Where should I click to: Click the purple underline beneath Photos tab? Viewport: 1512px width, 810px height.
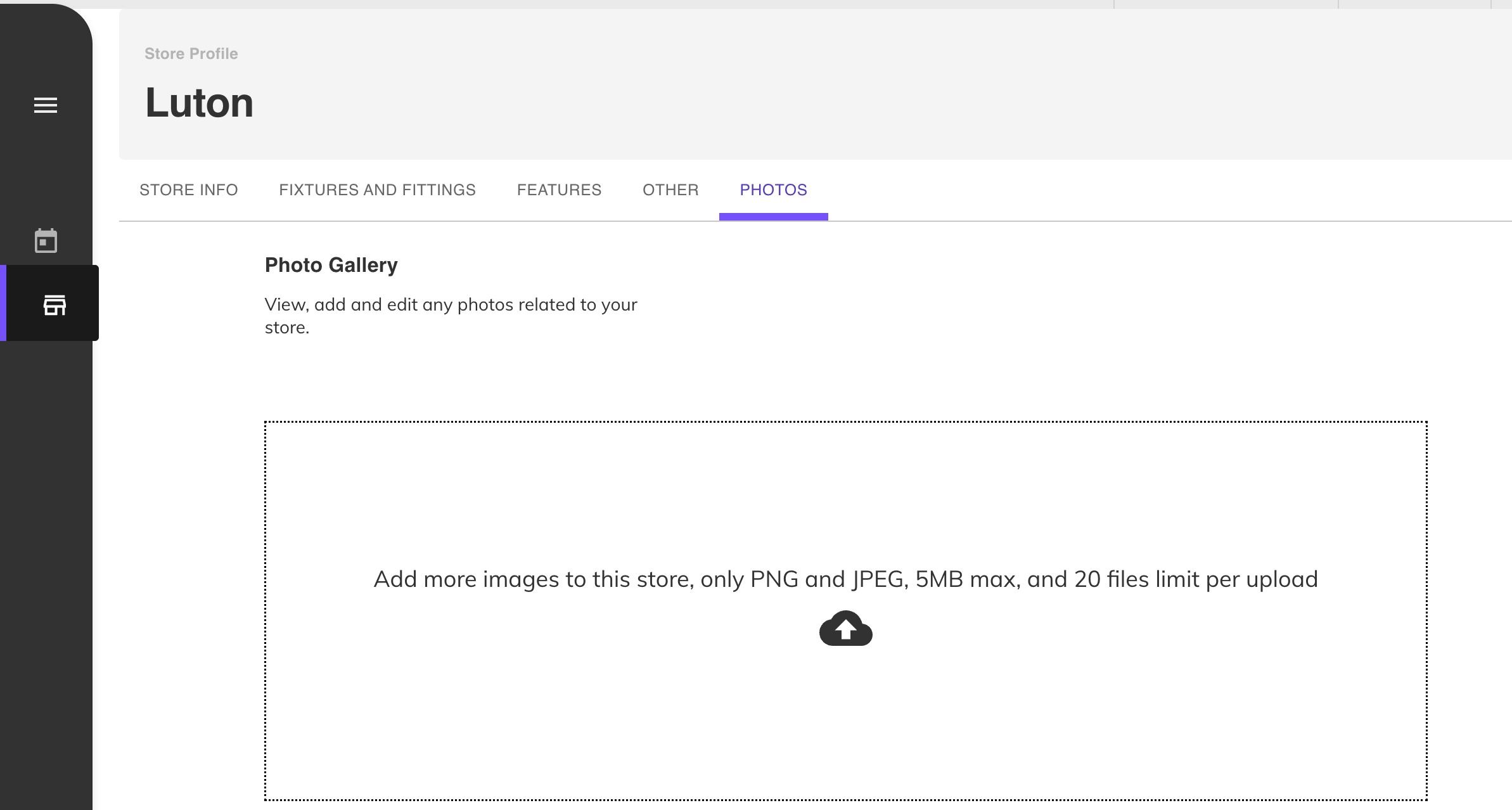pos(773,217)
